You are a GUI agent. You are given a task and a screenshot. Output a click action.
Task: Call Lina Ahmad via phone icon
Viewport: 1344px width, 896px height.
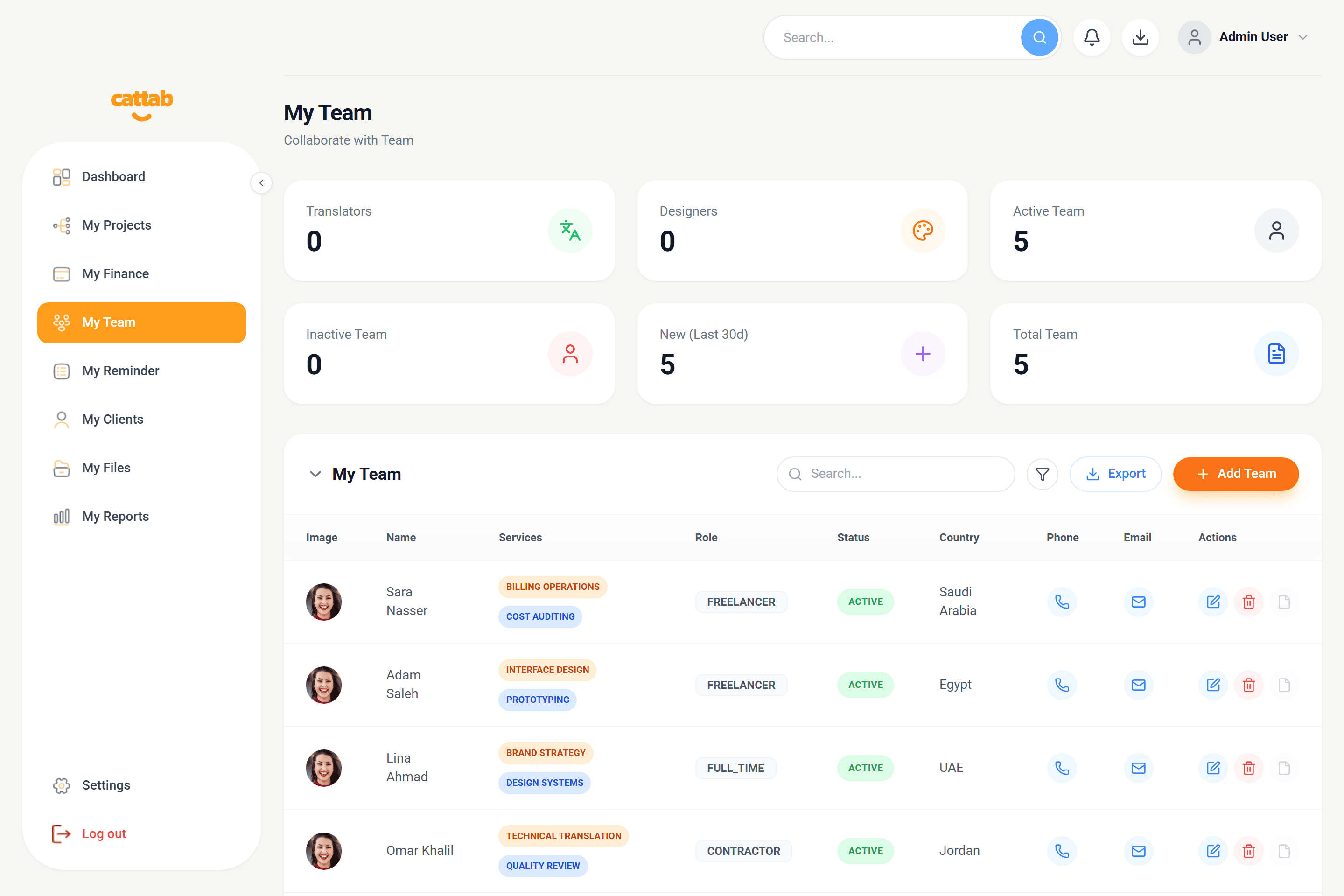[x=1062, y=767]
